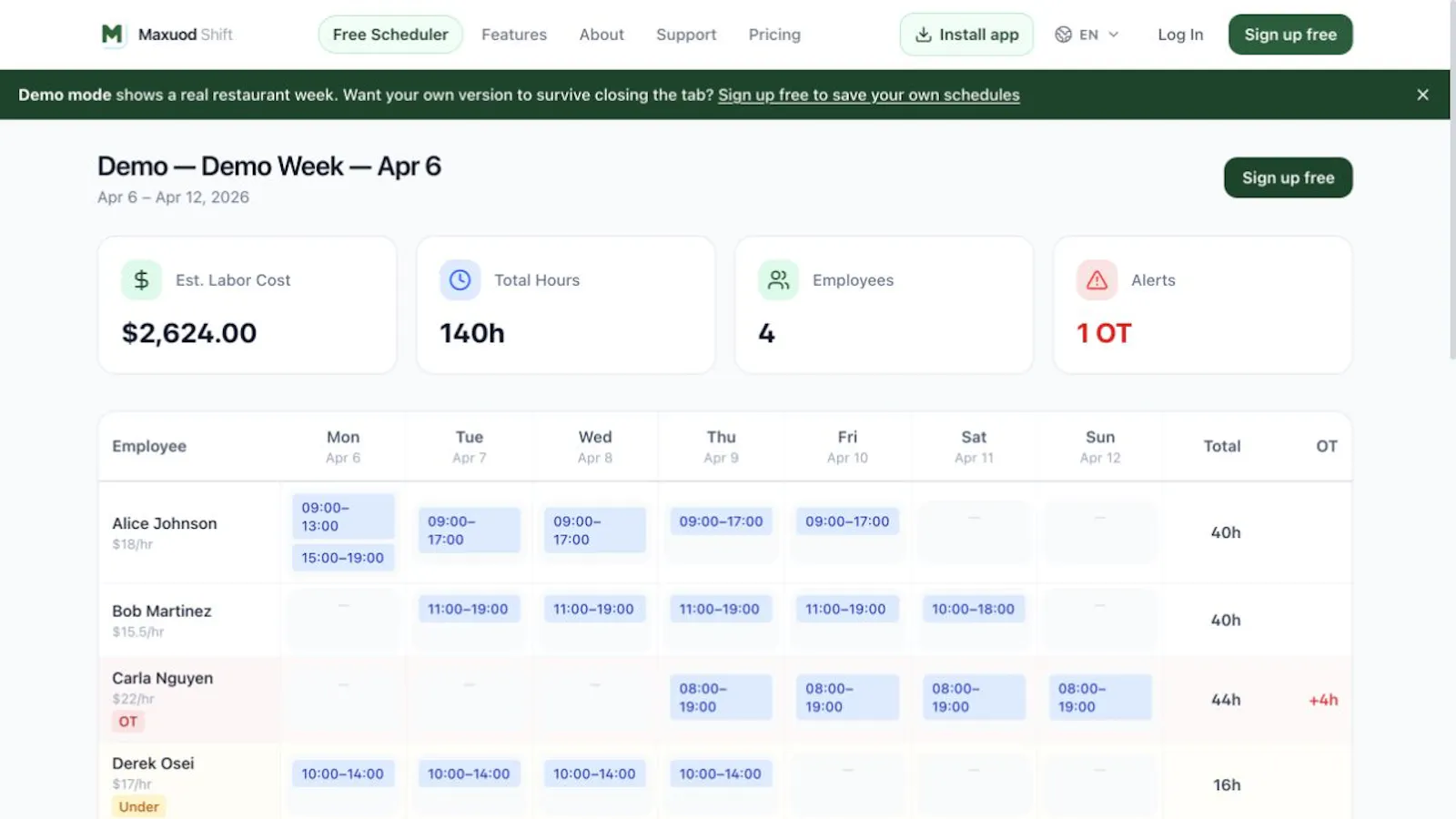This screenshot has width=1456, height=819.
Task: Click the Install app button
Action: tap(966, 35)
